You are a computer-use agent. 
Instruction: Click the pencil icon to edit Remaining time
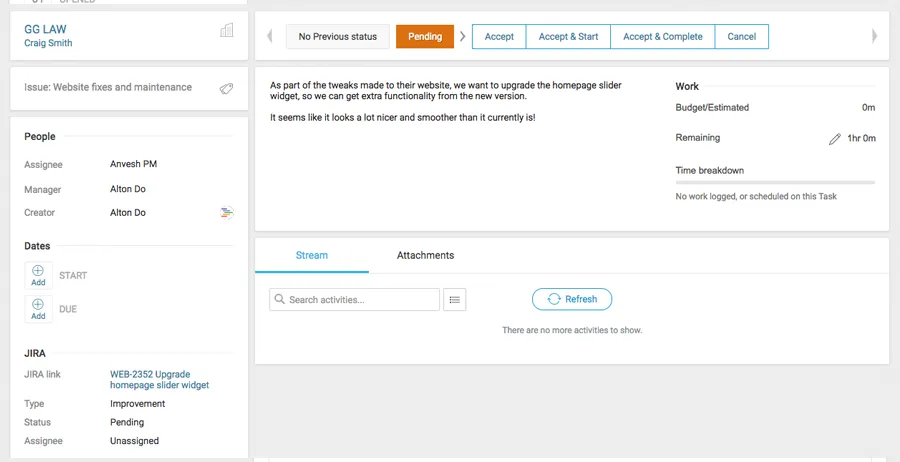pyautogui.click(x=835, y=139)
